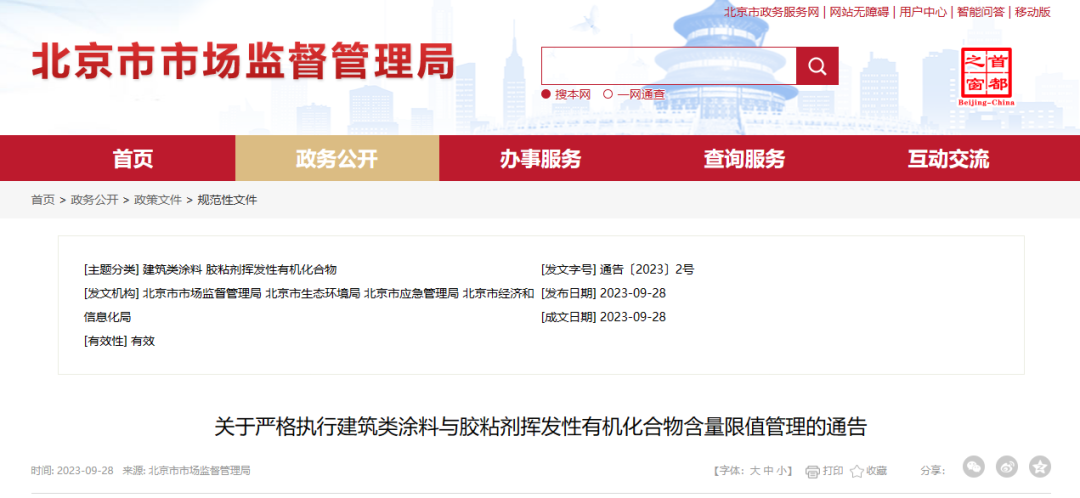This screenshot has width=1080, height=498.
Task: Click the 北京市市场监督管理局 site title
Action: tap(242, 61)
